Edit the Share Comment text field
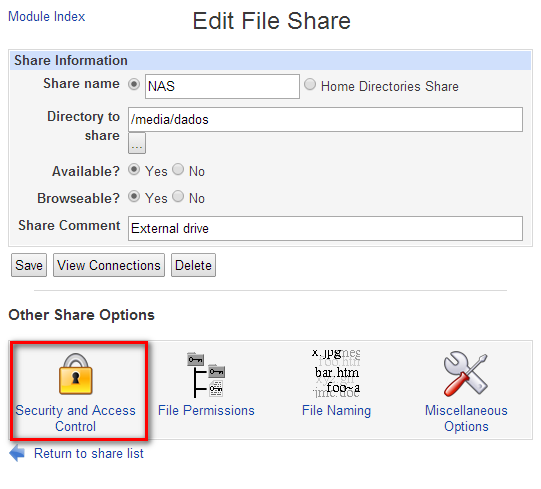The width and height of the screenshot is (541, 489). [x=325, y=228]
